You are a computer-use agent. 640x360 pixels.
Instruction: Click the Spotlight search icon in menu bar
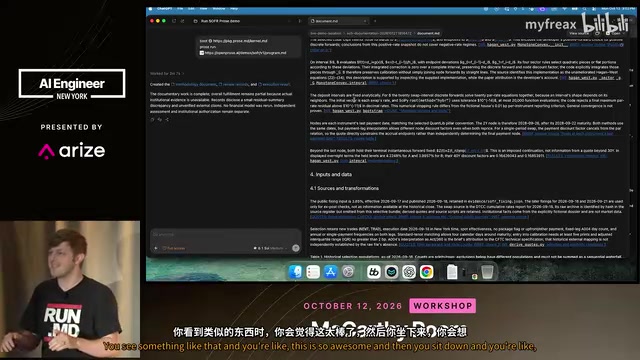coord(584,9)
